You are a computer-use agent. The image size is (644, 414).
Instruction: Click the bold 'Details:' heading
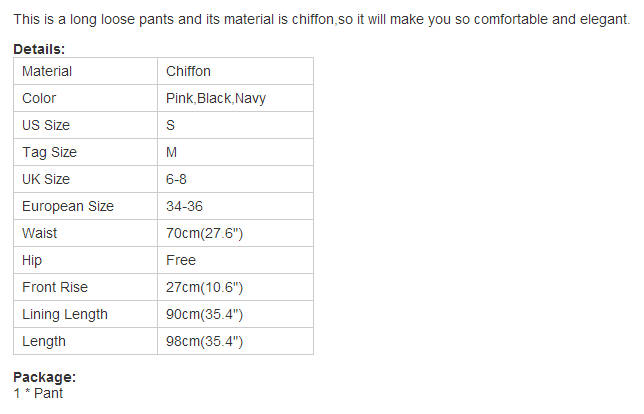point(39,48)
